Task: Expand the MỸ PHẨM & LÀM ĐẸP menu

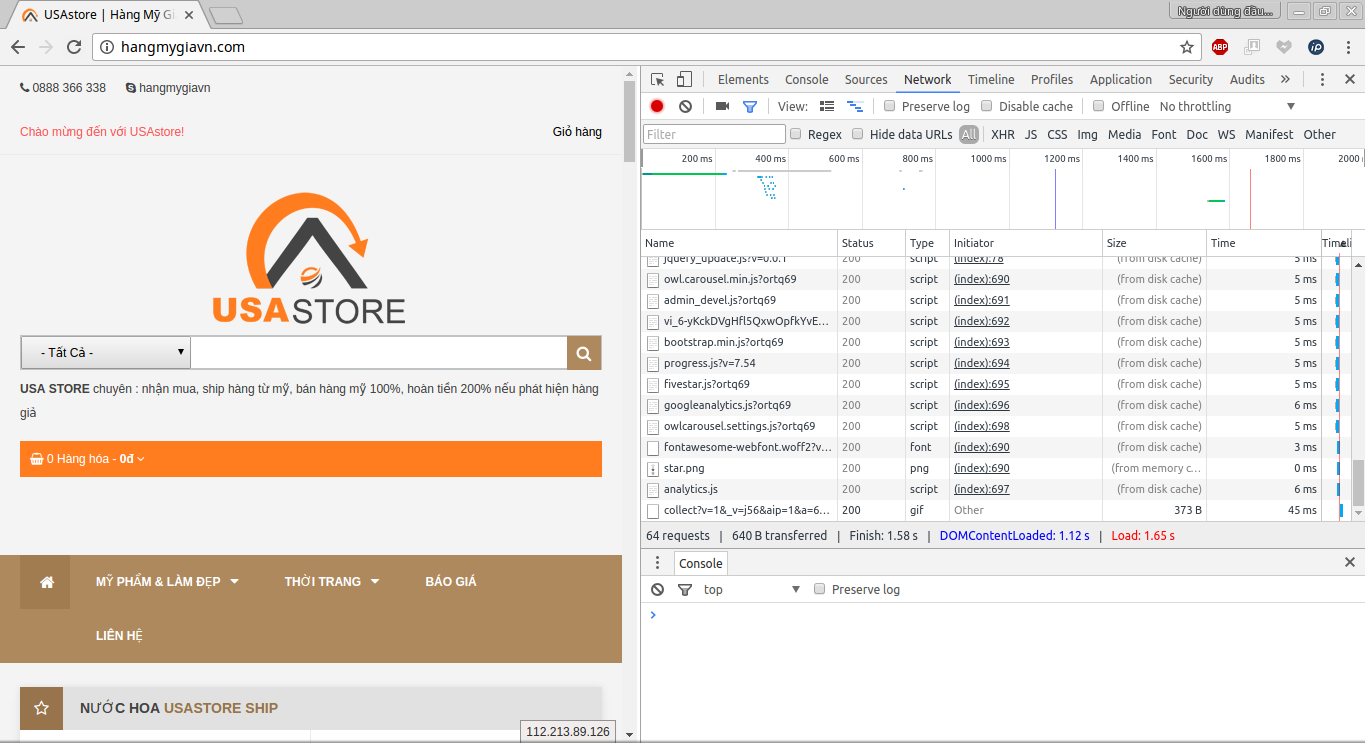Action: click(x=167, y=582)
